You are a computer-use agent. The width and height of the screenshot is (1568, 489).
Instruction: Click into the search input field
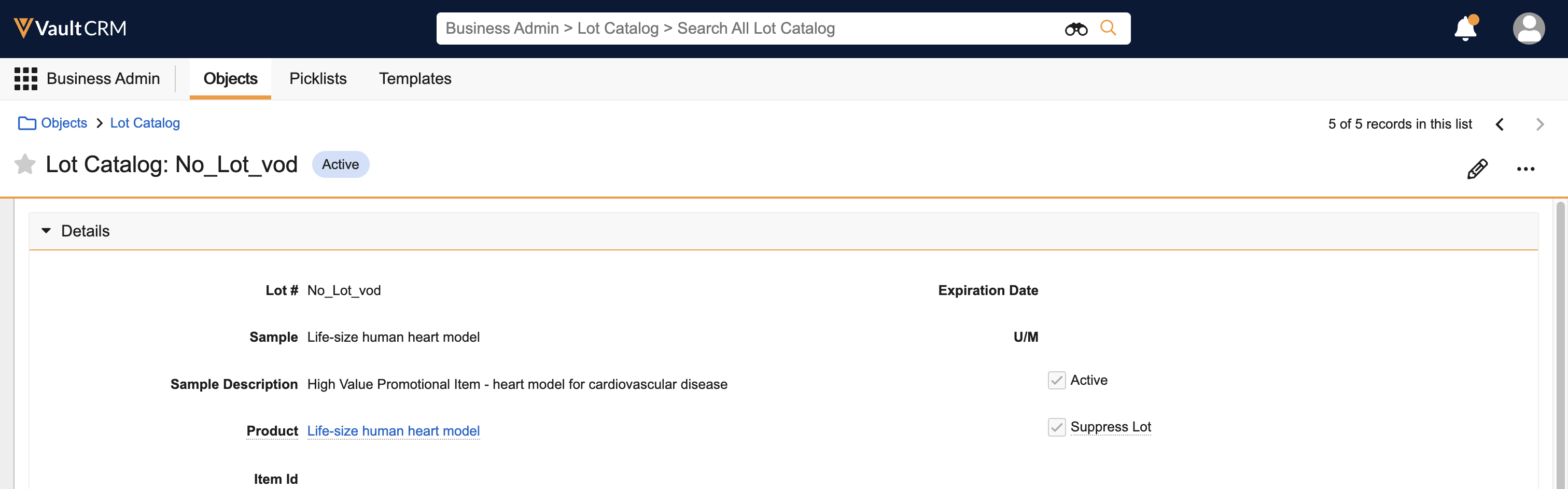pos(731,29)
